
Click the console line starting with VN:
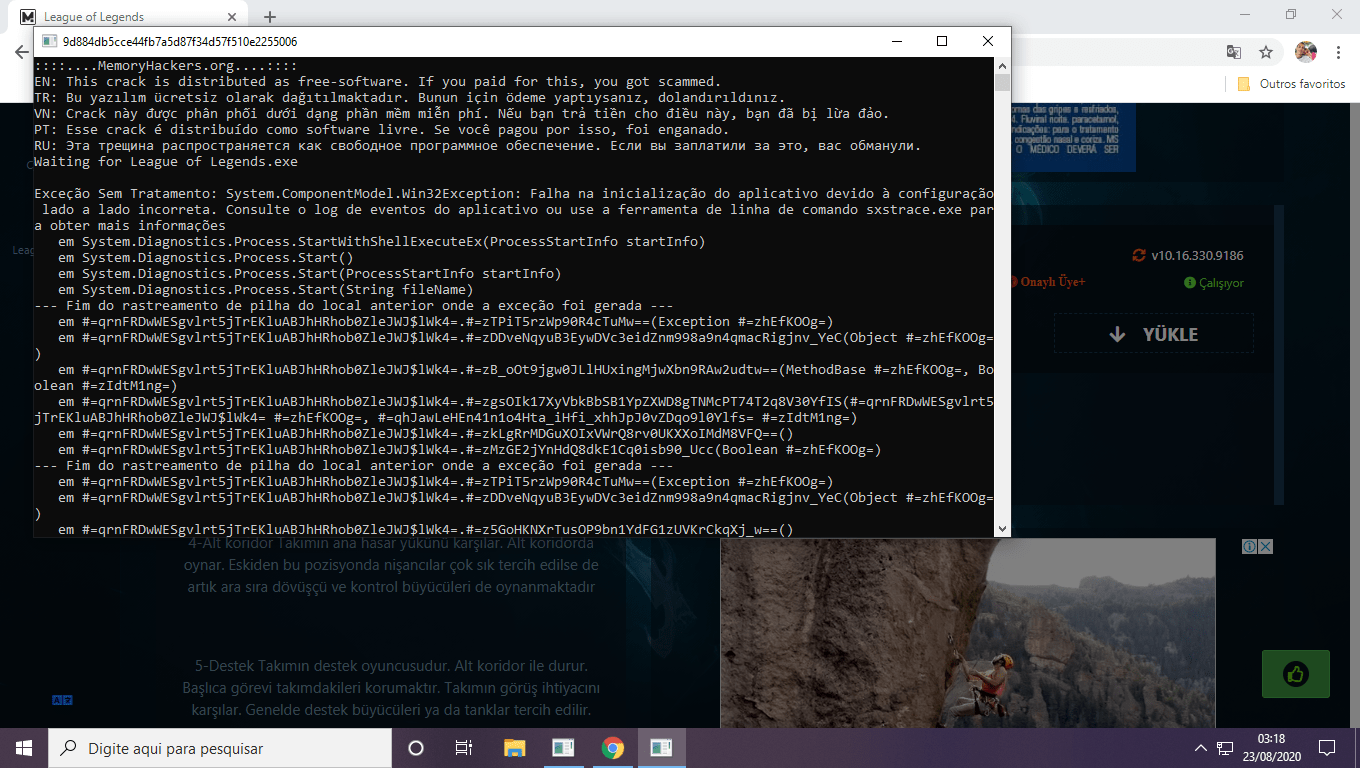coord(461,113)
